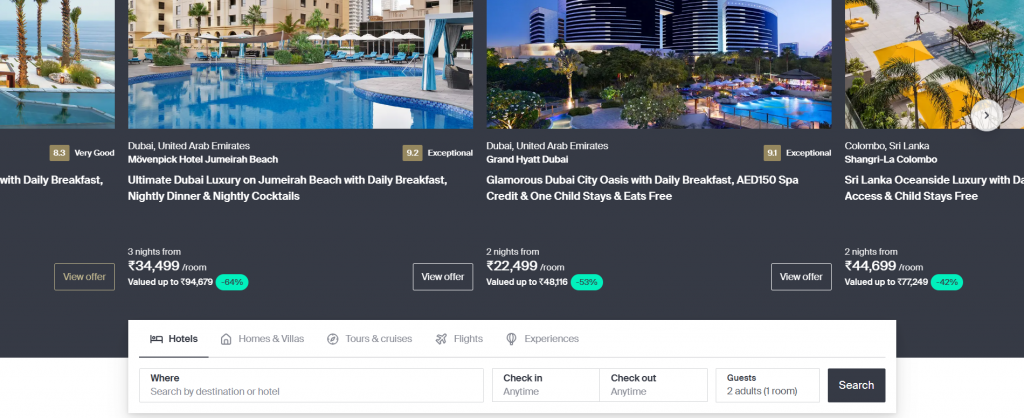Click the Search button
Image resolution: width=1024 pixels, height=418 pixels.
856,385
